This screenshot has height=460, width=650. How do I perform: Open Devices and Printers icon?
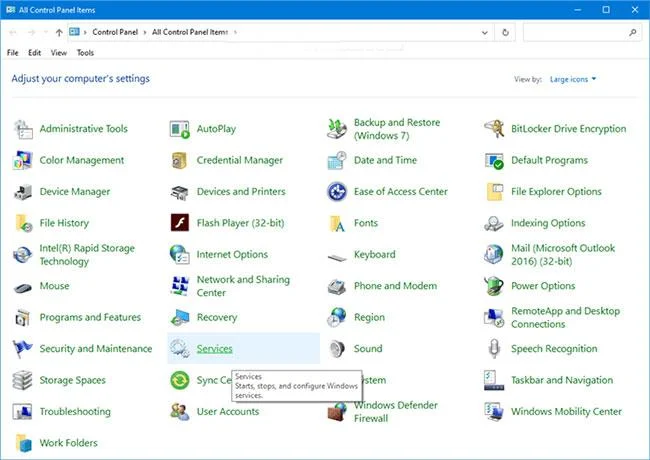[180, 192]
